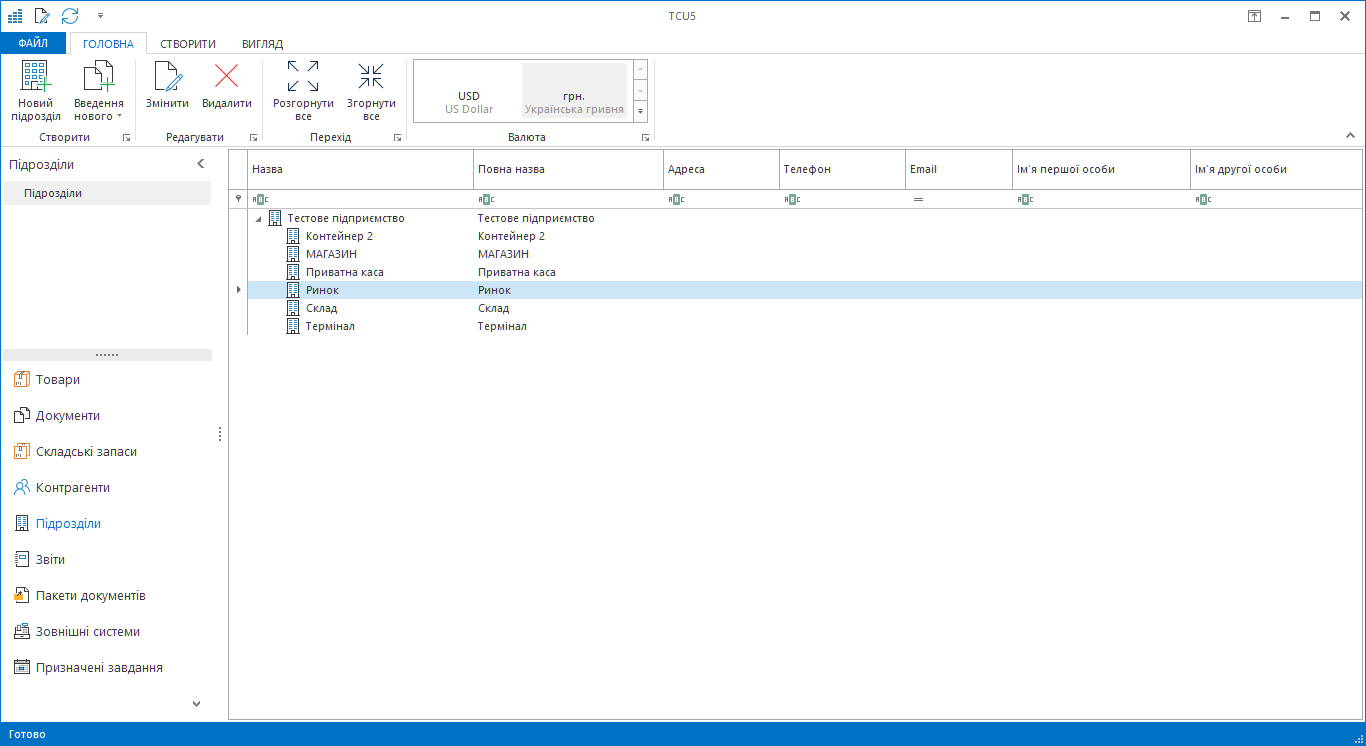Image resolution: width=1366 pixels, height=746 pixels.
Task: Sort by the Адреса column header
Action: point(721,169)
